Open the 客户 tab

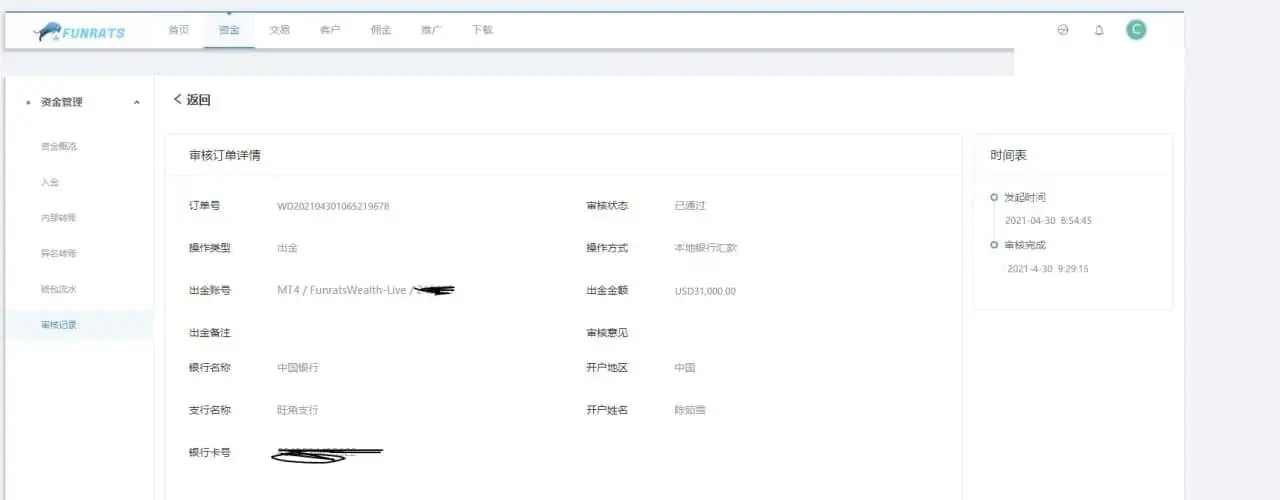330,30
